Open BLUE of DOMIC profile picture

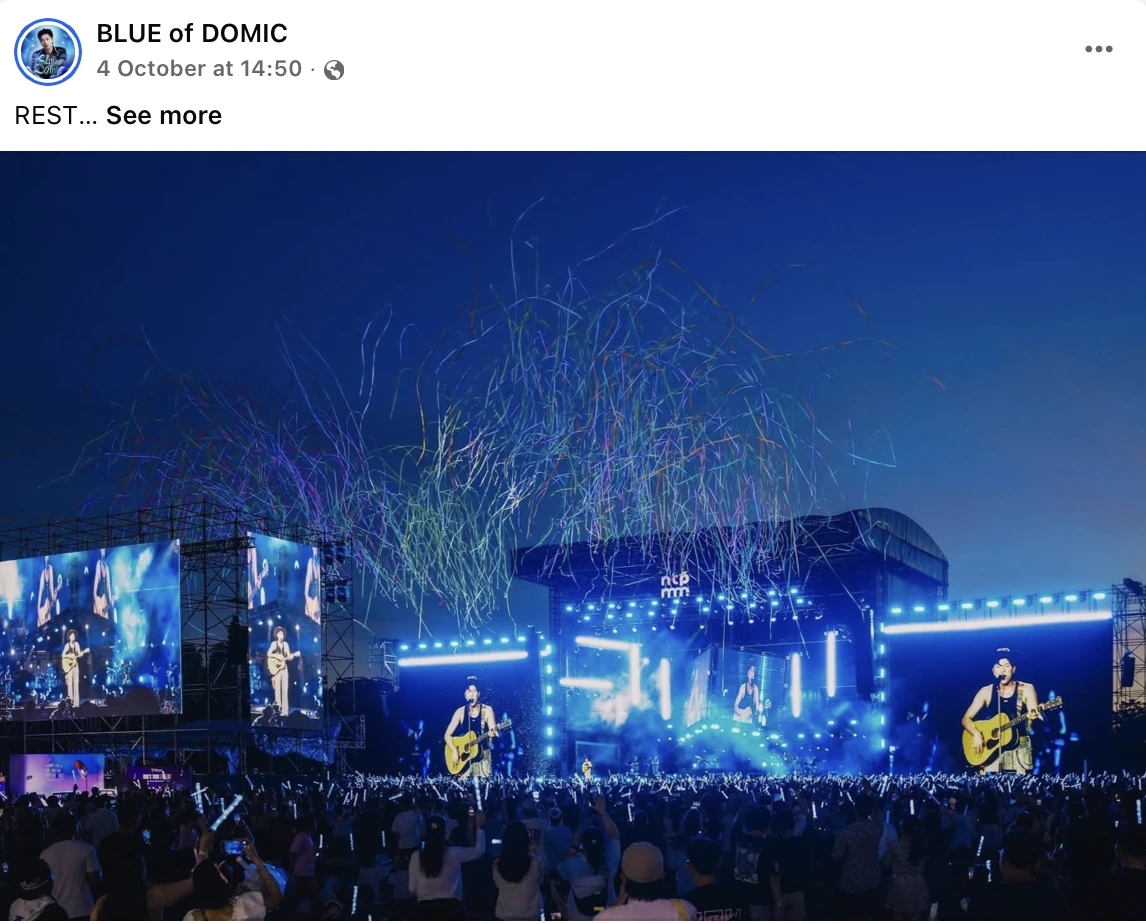tap(48, 52)
